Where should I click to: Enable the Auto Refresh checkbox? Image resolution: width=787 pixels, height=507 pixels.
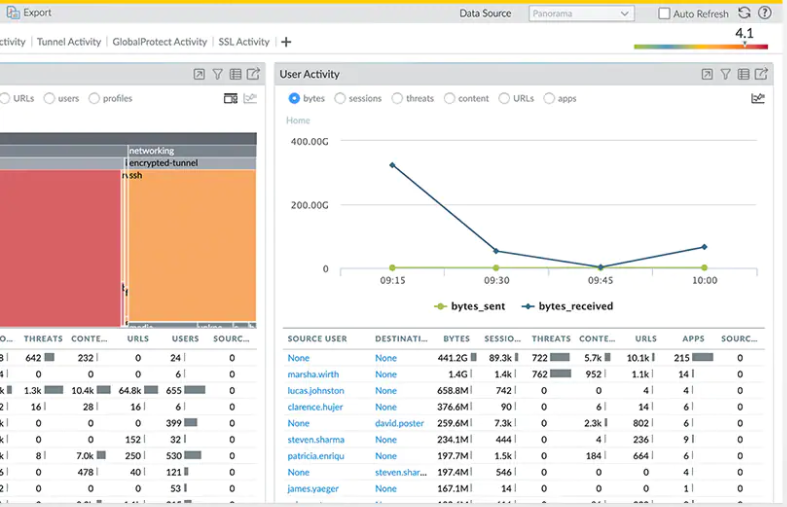pos(664,14)
